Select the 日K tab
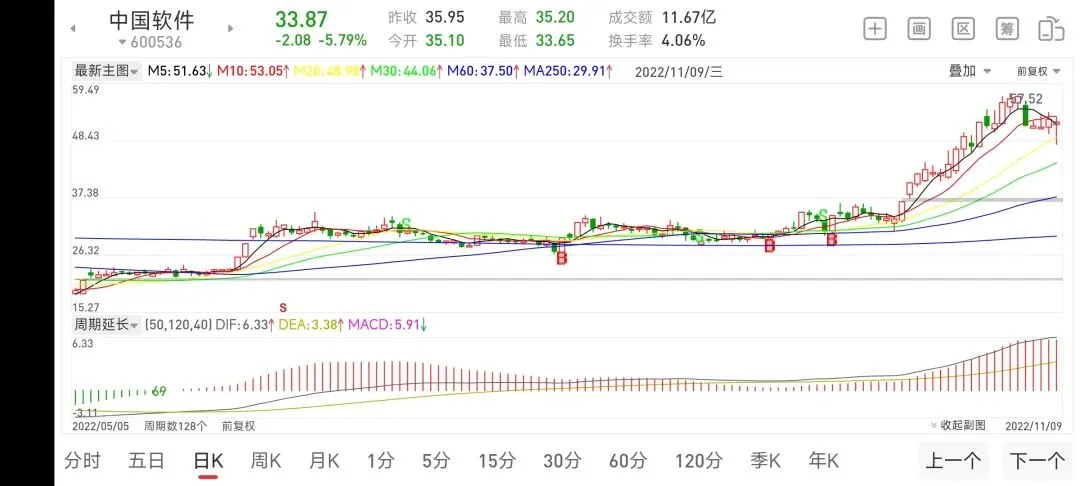This screenshot has height=486, width=1080. pos(208,461)
